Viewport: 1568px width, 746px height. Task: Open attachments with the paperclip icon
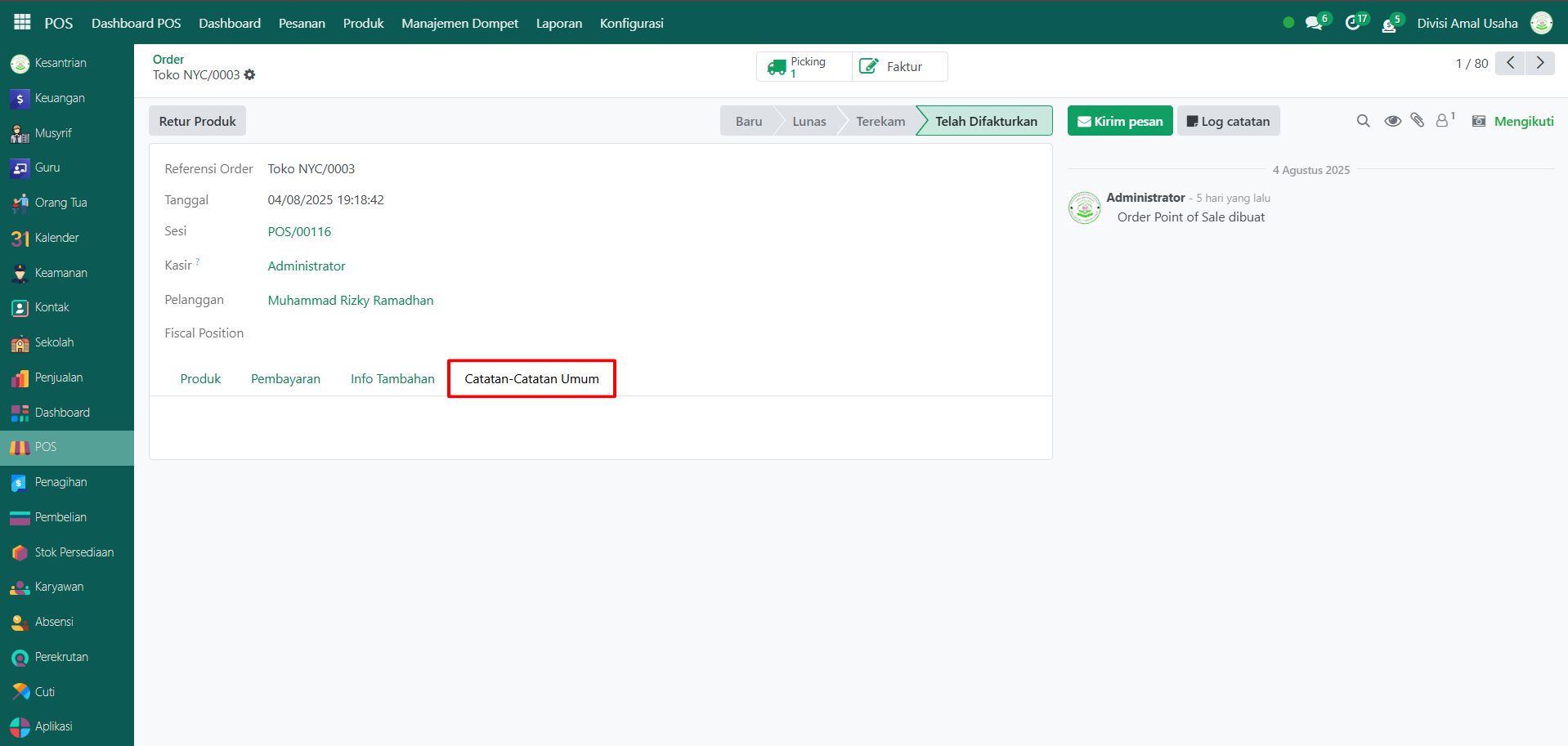(1418, 121)
